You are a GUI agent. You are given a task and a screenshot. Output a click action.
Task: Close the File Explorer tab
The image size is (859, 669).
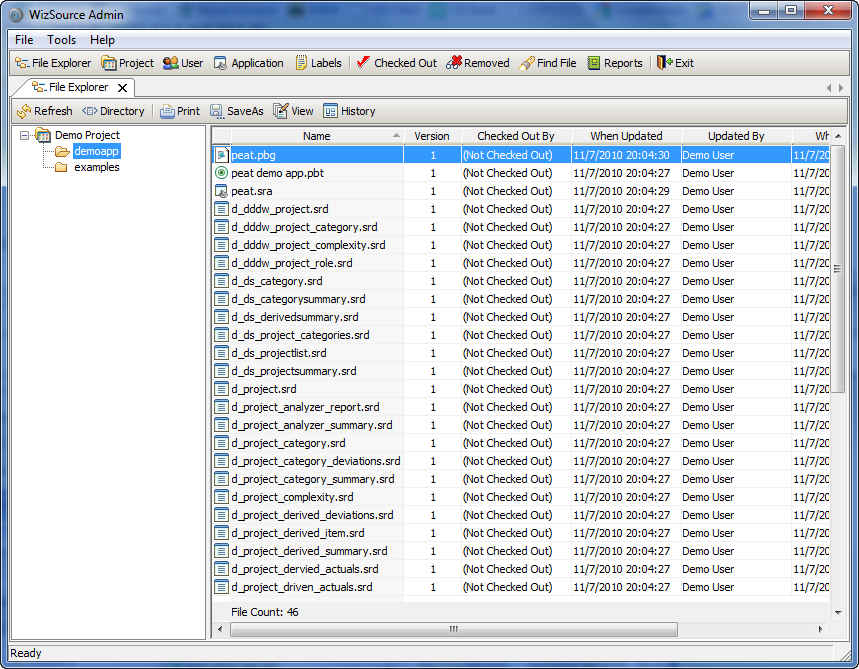click(122, 88)
